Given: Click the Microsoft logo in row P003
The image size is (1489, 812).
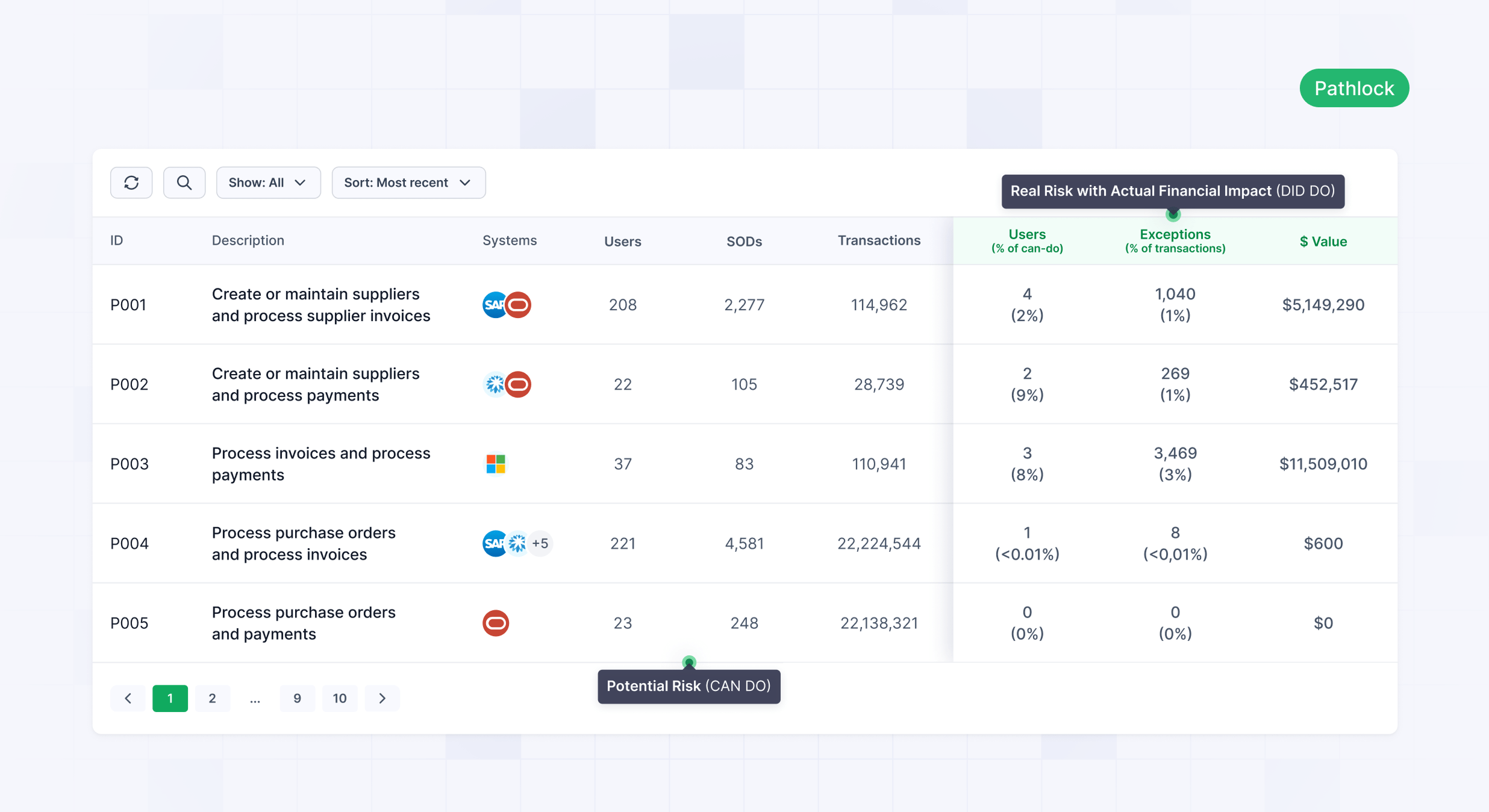Looking at the screenshot, I should click(496, 464).
